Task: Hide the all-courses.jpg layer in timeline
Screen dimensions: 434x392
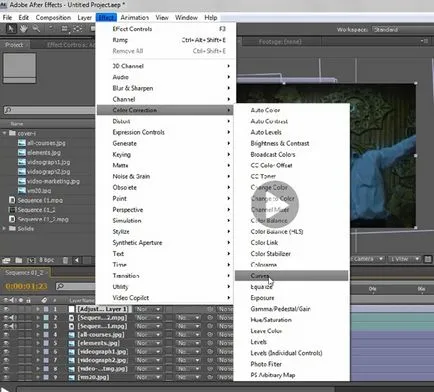Action: click(x=6, y=335)
